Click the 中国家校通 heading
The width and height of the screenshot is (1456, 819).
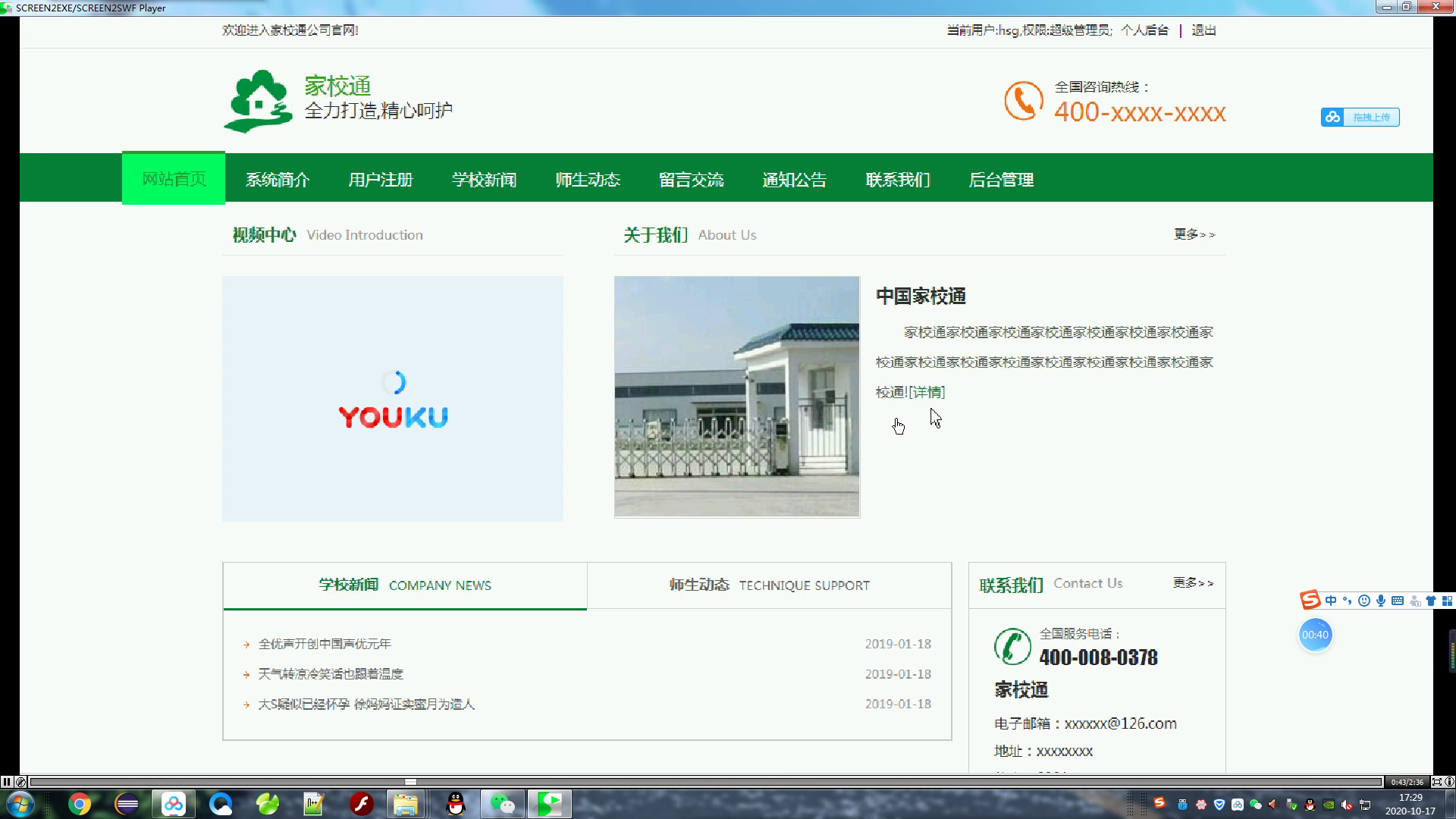921,296
